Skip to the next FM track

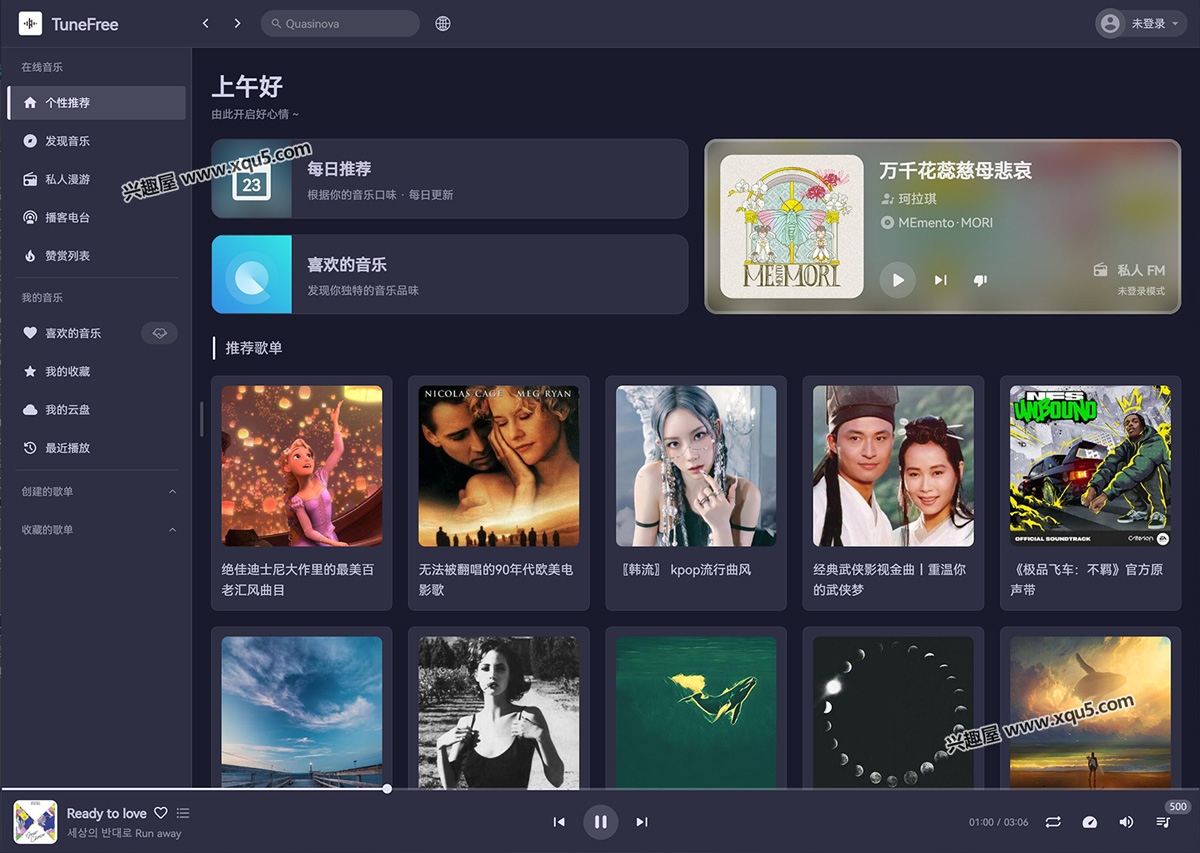(x=940, y=280)
